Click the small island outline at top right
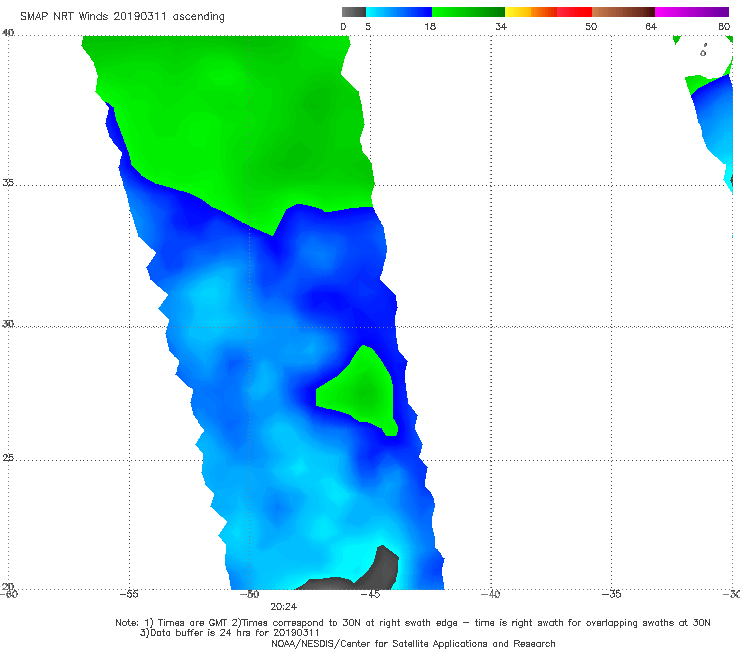 (703, 51)
